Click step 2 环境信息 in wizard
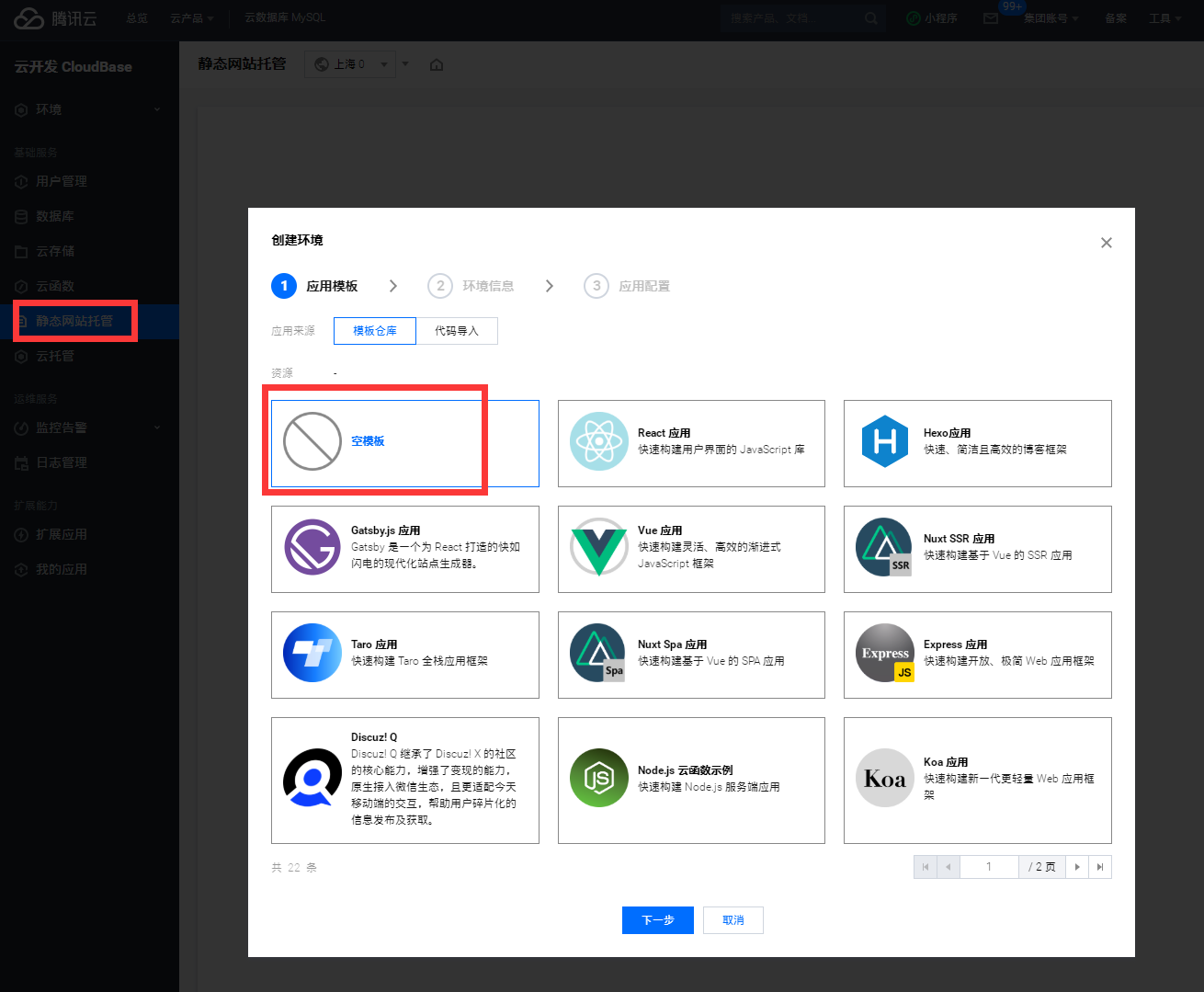Image resolution: width=1204 pixels, height=992 pixels. (x=471, y=286)
